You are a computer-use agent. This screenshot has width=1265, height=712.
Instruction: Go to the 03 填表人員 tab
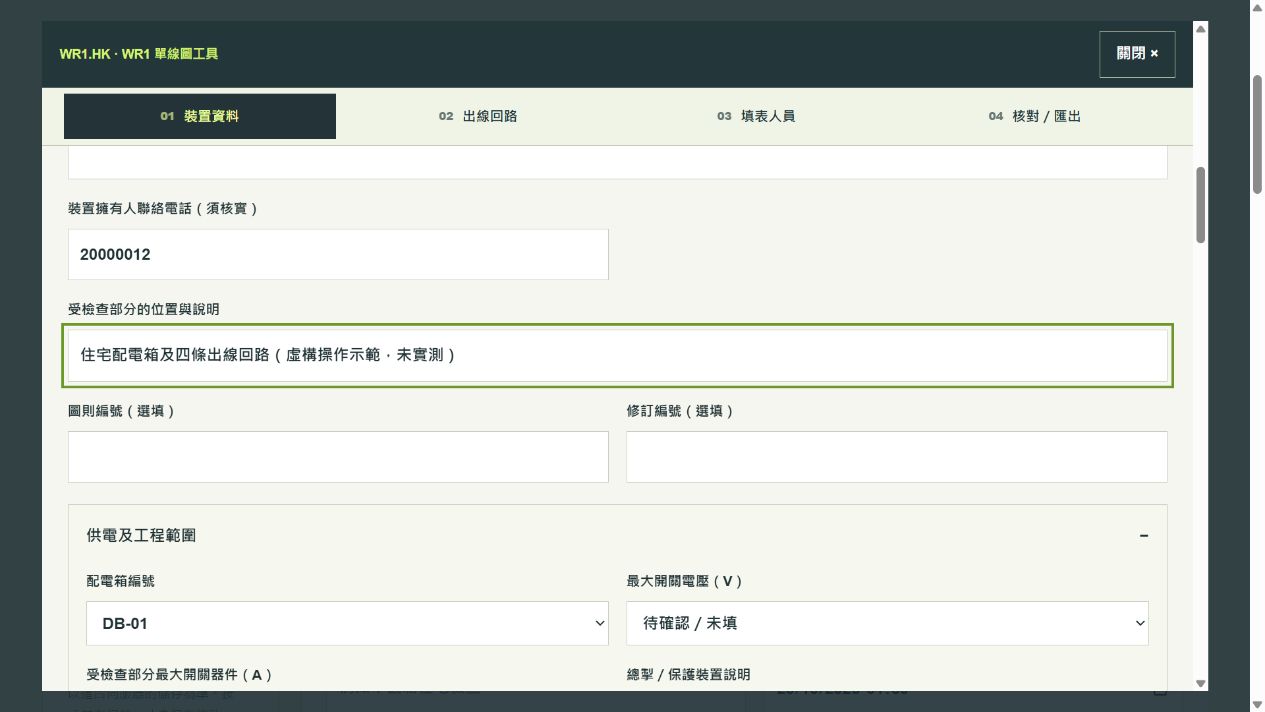(x=756, y=116)
